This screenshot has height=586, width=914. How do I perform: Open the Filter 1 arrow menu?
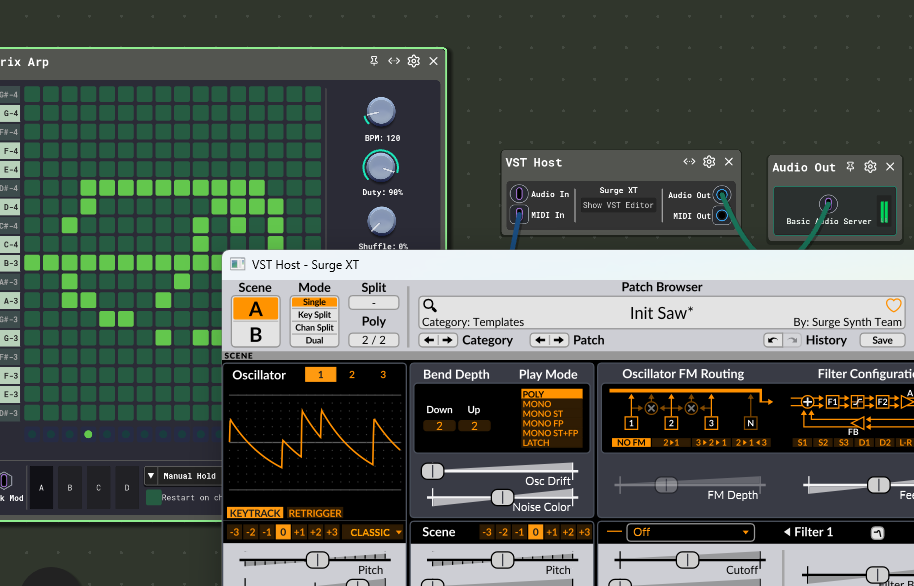pyautogui.click(x=787, y=532)
